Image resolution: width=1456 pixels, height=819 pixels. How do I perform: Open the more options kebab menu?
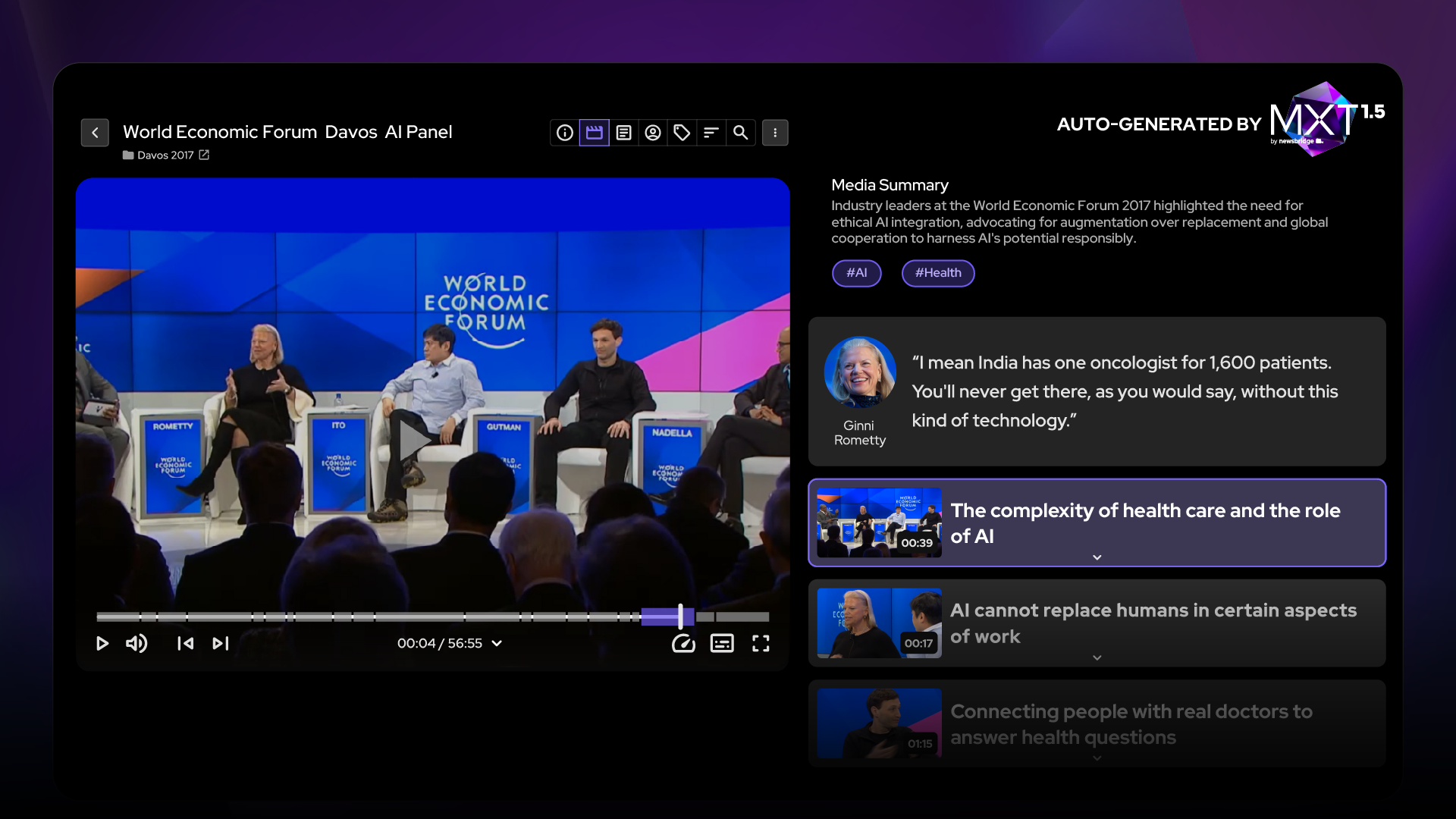pyautogui.click(x=775, y=132)
